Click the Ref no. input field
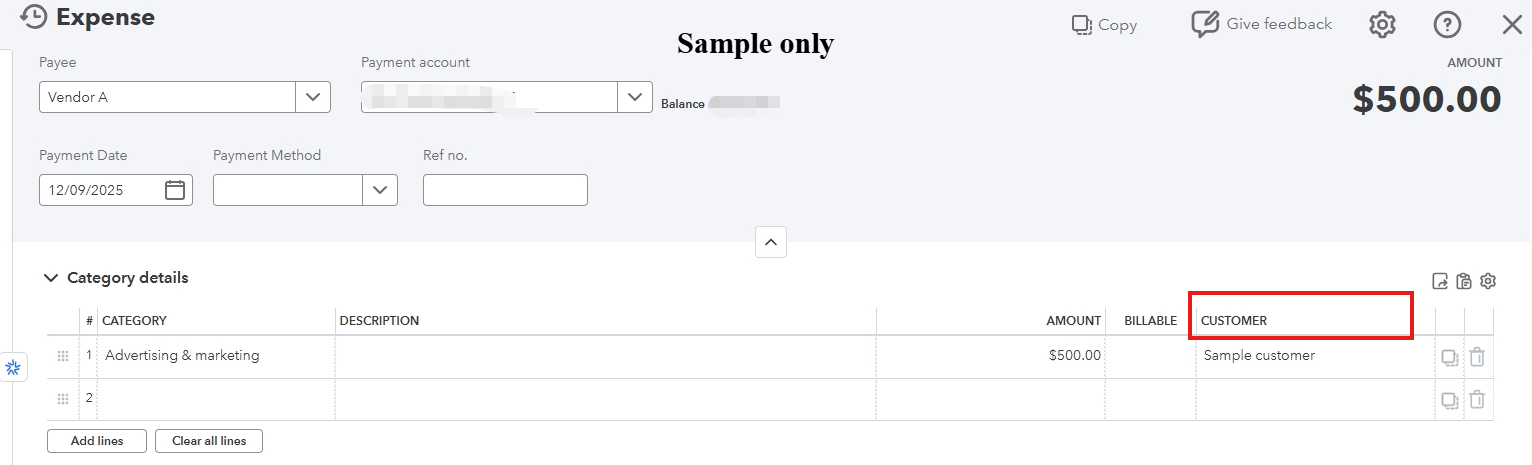This screenshot has width=1532, height=465. click(505, 190)
